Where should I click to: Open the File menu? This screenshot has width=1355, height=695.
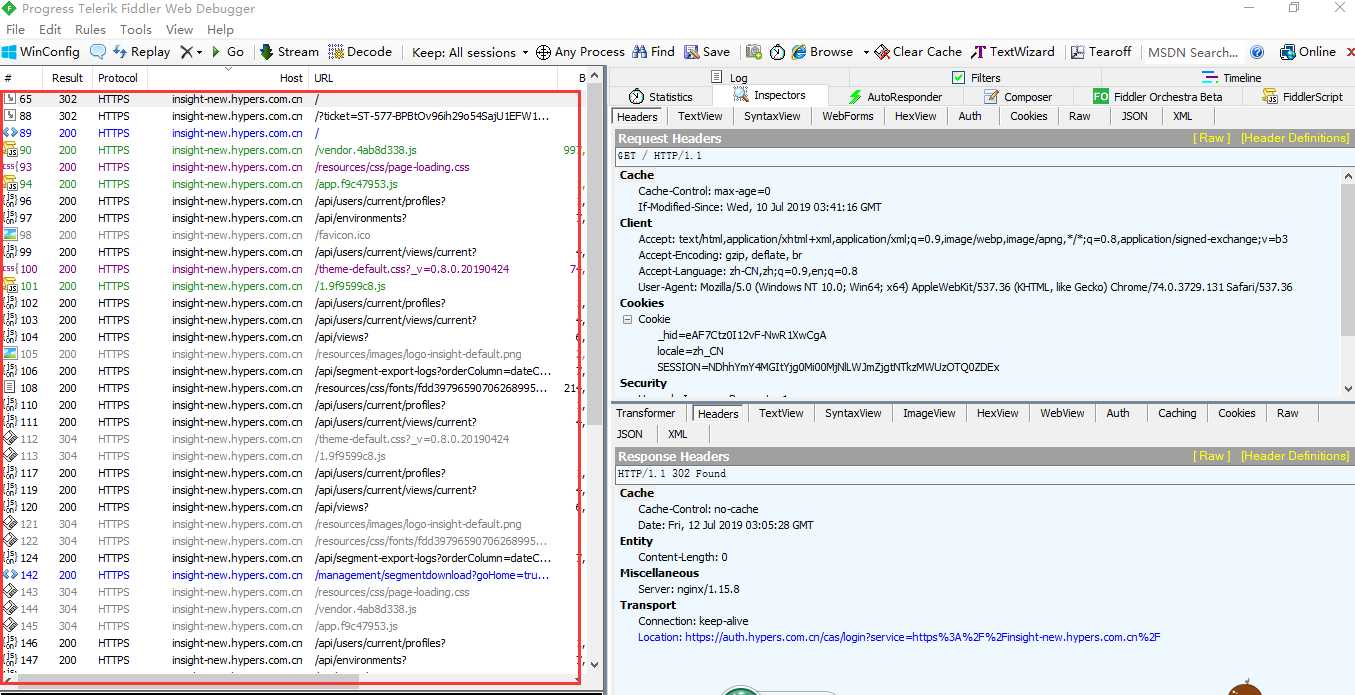point(15,30)
